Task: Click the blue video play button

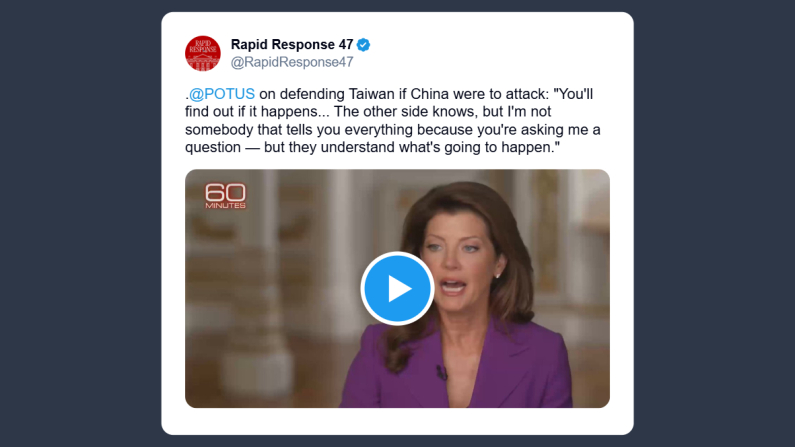Action: (397, 288)
